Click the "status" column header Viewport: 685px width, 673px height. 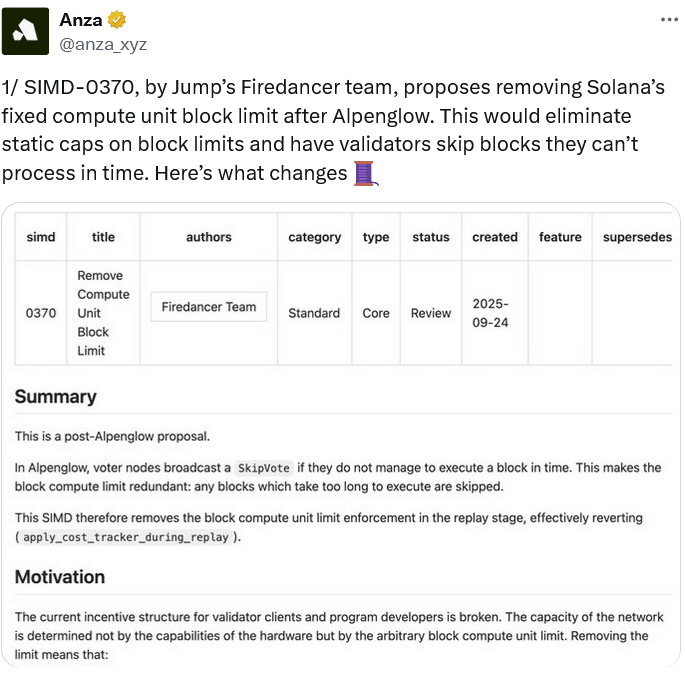coord(431,237)
